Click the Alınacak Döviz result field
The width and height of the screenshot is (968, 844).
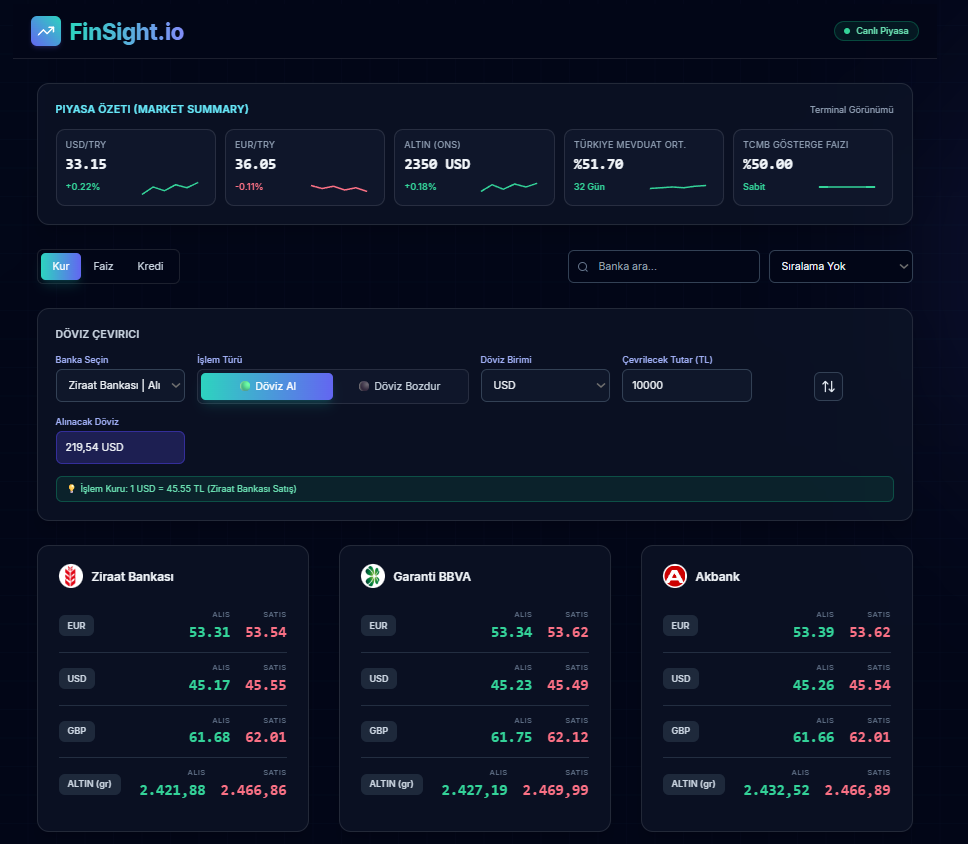(x=120, y=447)
